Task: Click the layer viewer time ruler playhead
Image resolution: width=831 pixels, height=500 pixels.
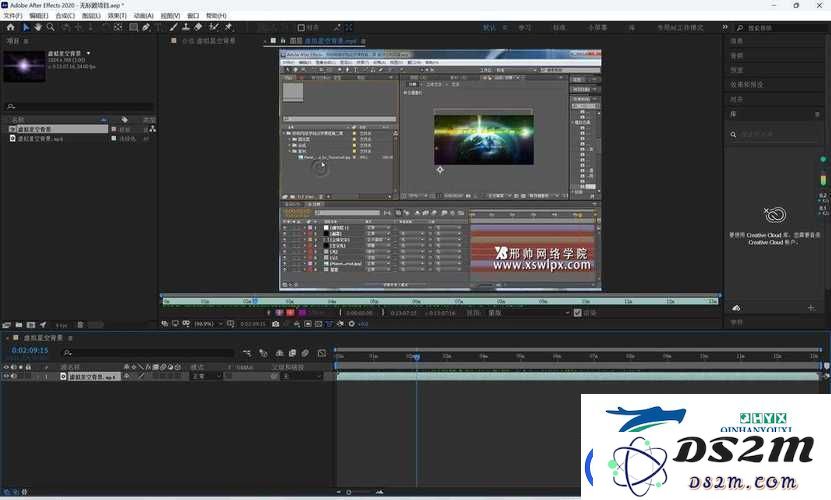Action: tap(254, 301)
